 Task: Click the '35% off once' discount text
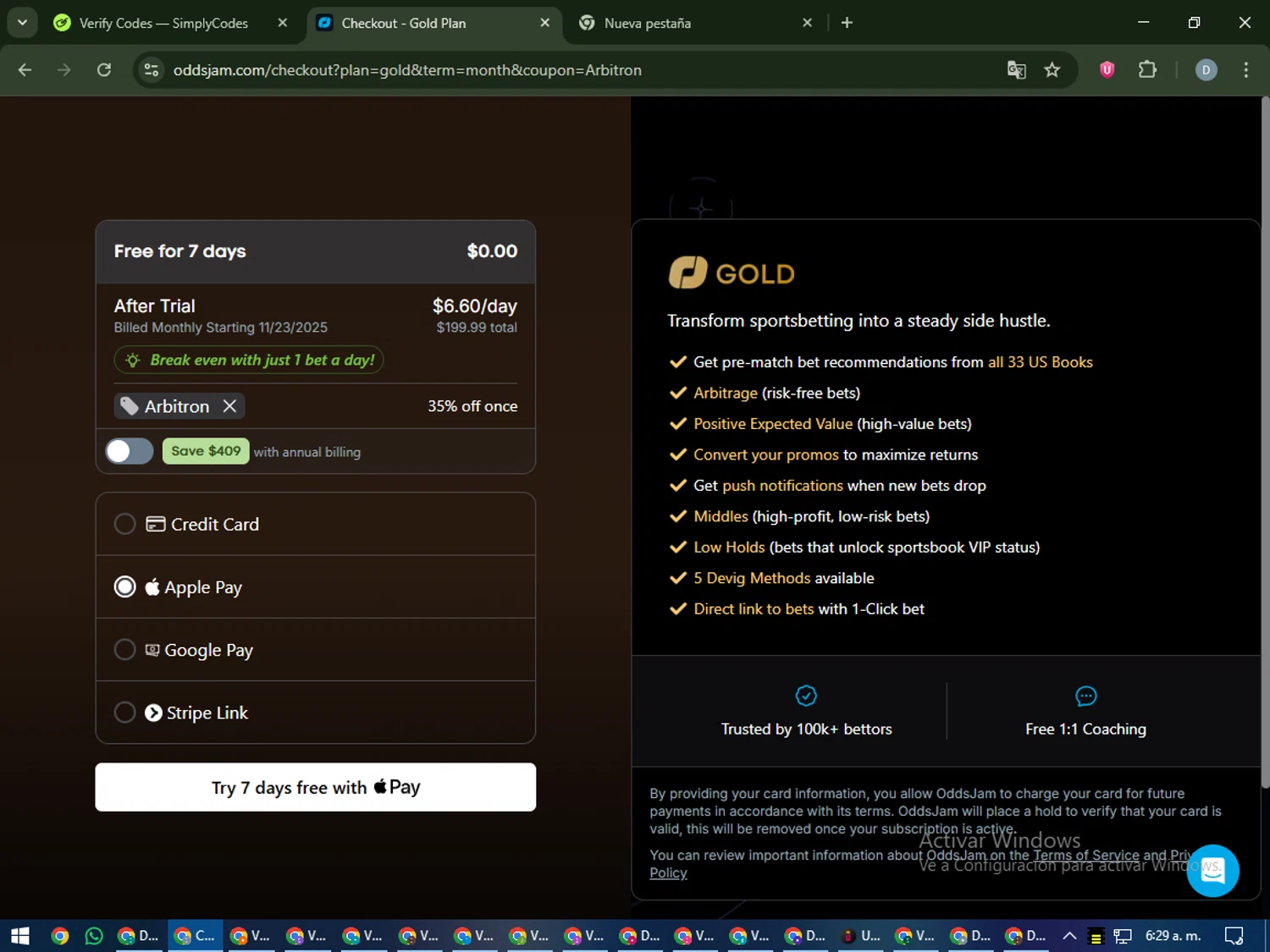(472, 406)
